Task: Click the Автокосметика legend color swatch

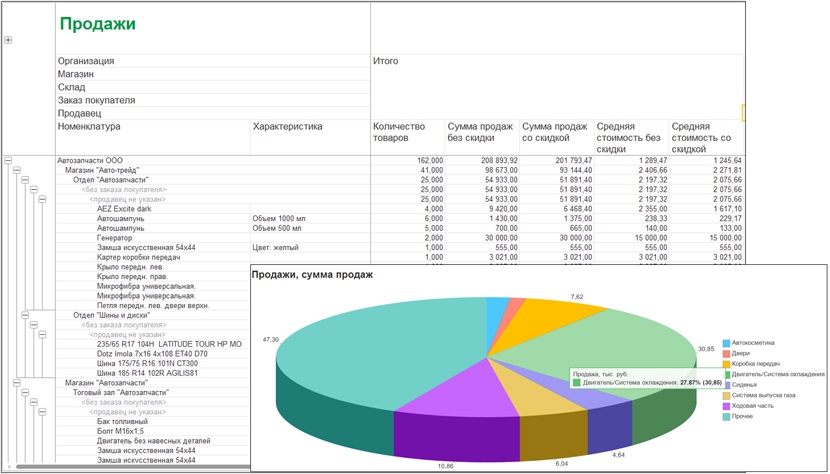Action: [726, 343]
